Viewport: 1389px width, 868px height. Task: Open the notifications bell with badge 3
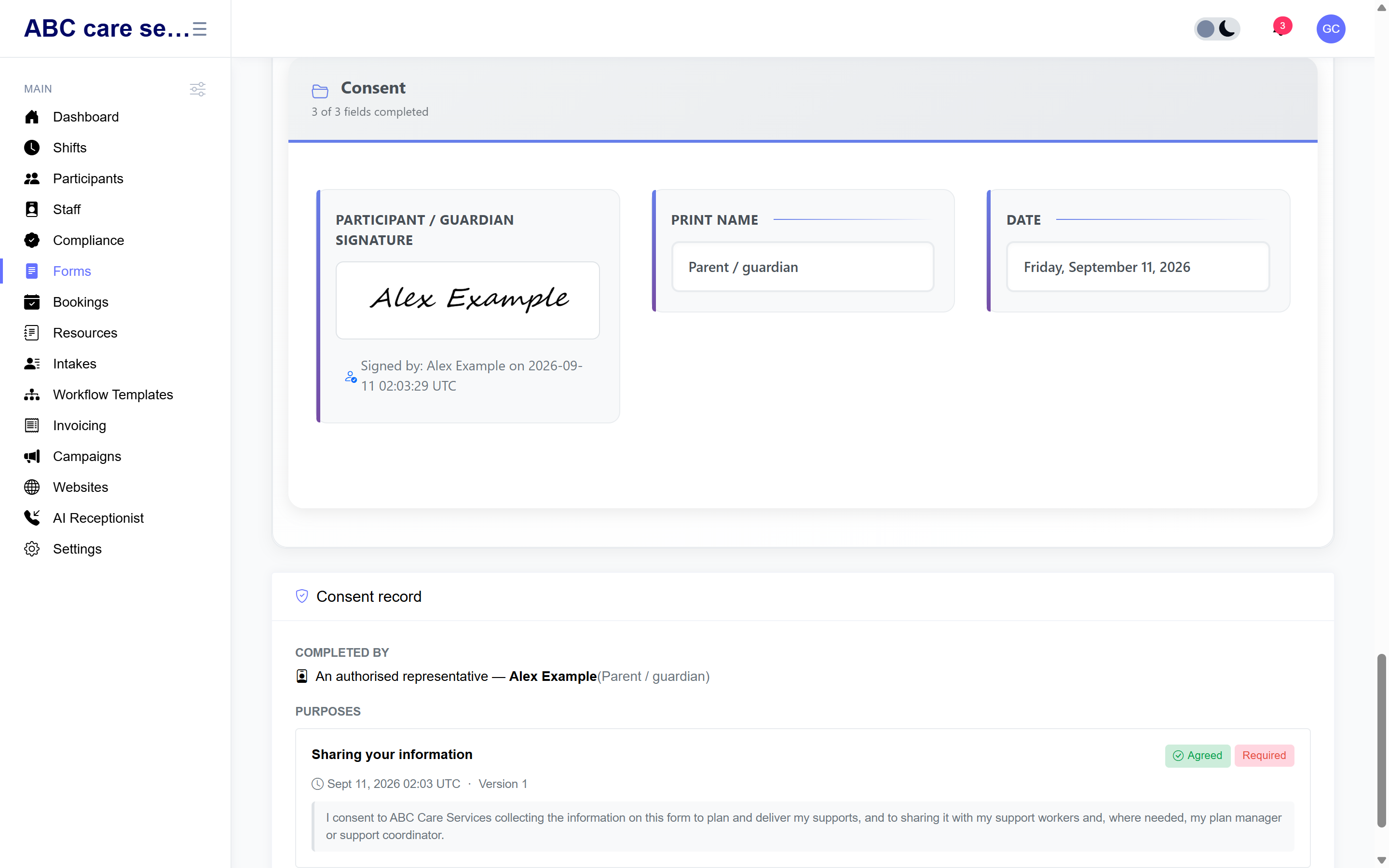(x=1281, y=28)
